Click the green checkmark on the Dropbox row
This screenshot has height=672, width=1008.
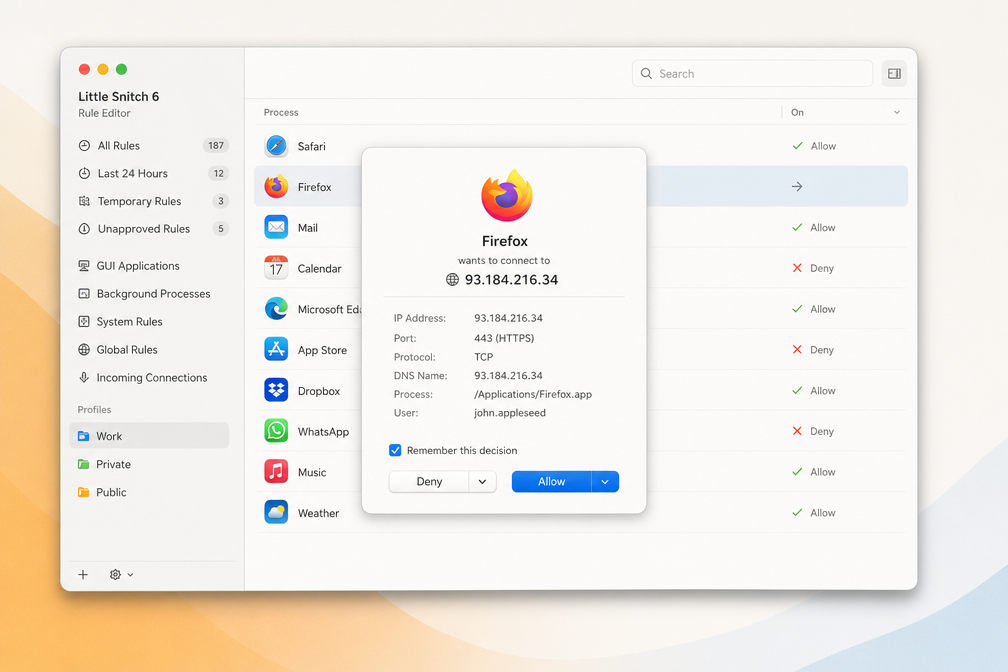[797, 390]
